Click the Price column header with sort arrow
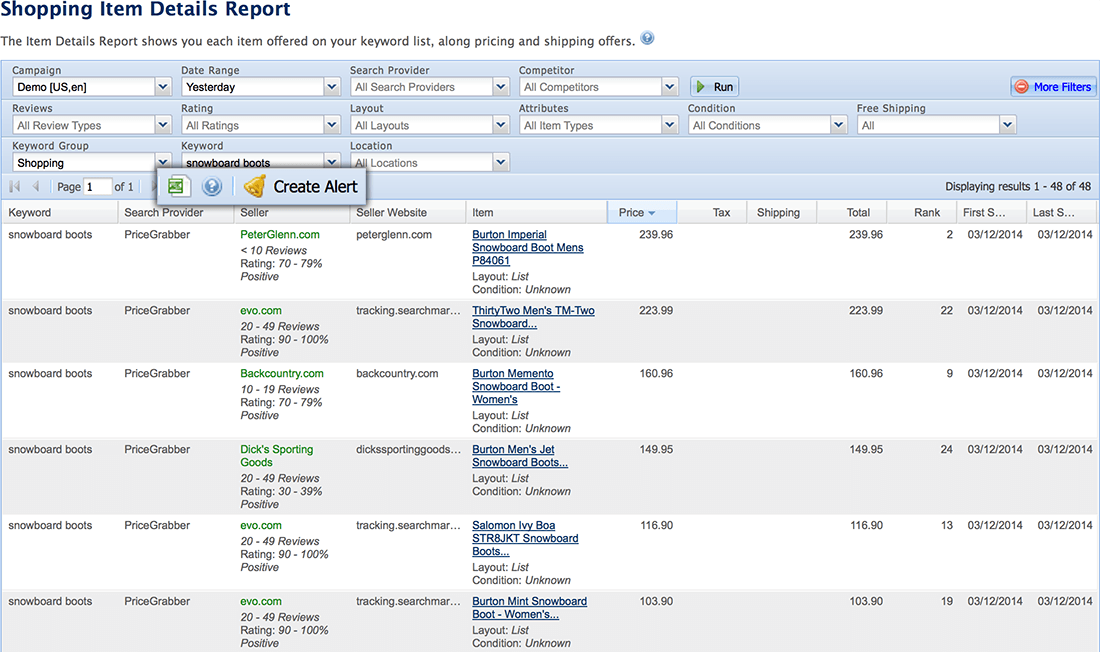The height and width of the screenshot is (652, 1100). coord(642,212)
